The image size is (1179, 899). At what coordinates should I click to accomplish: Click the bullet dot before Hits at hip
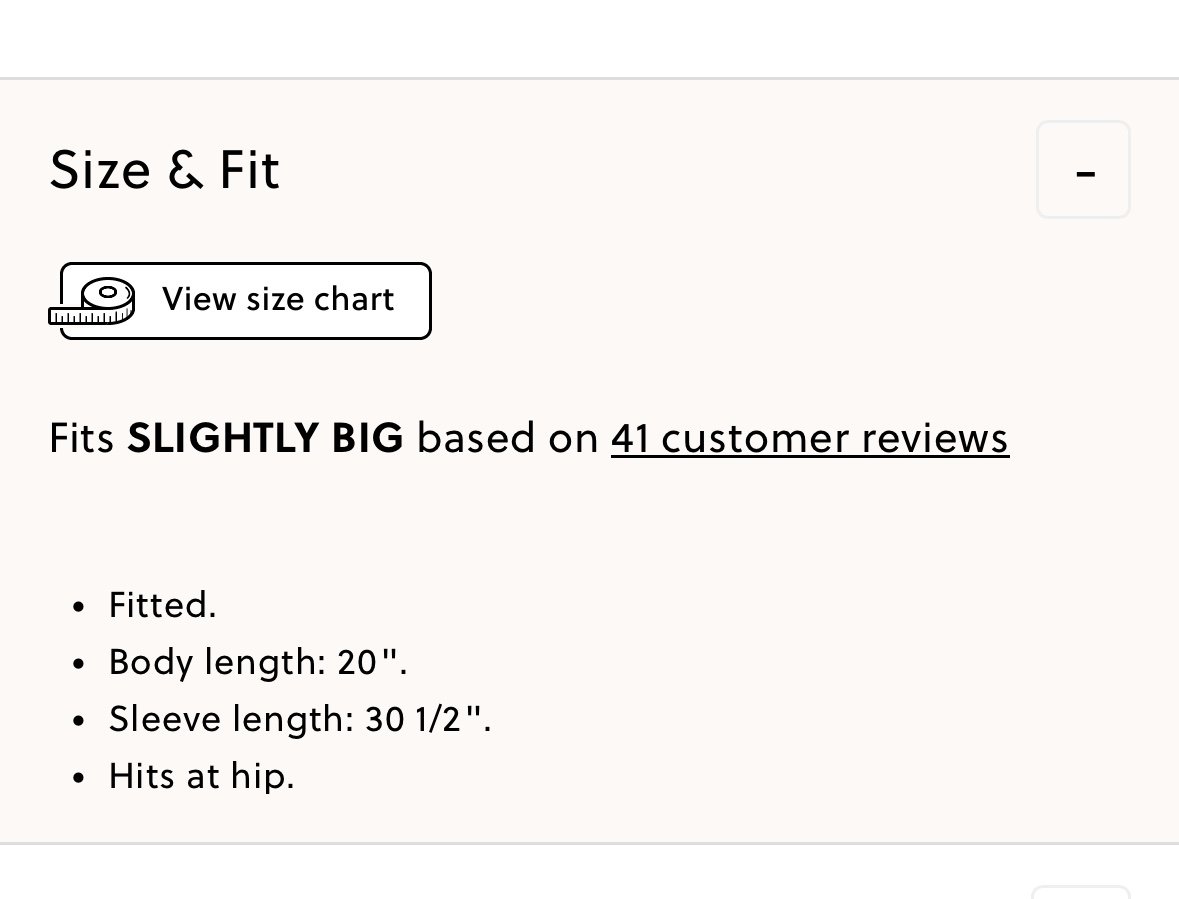[x=79, y=778]
